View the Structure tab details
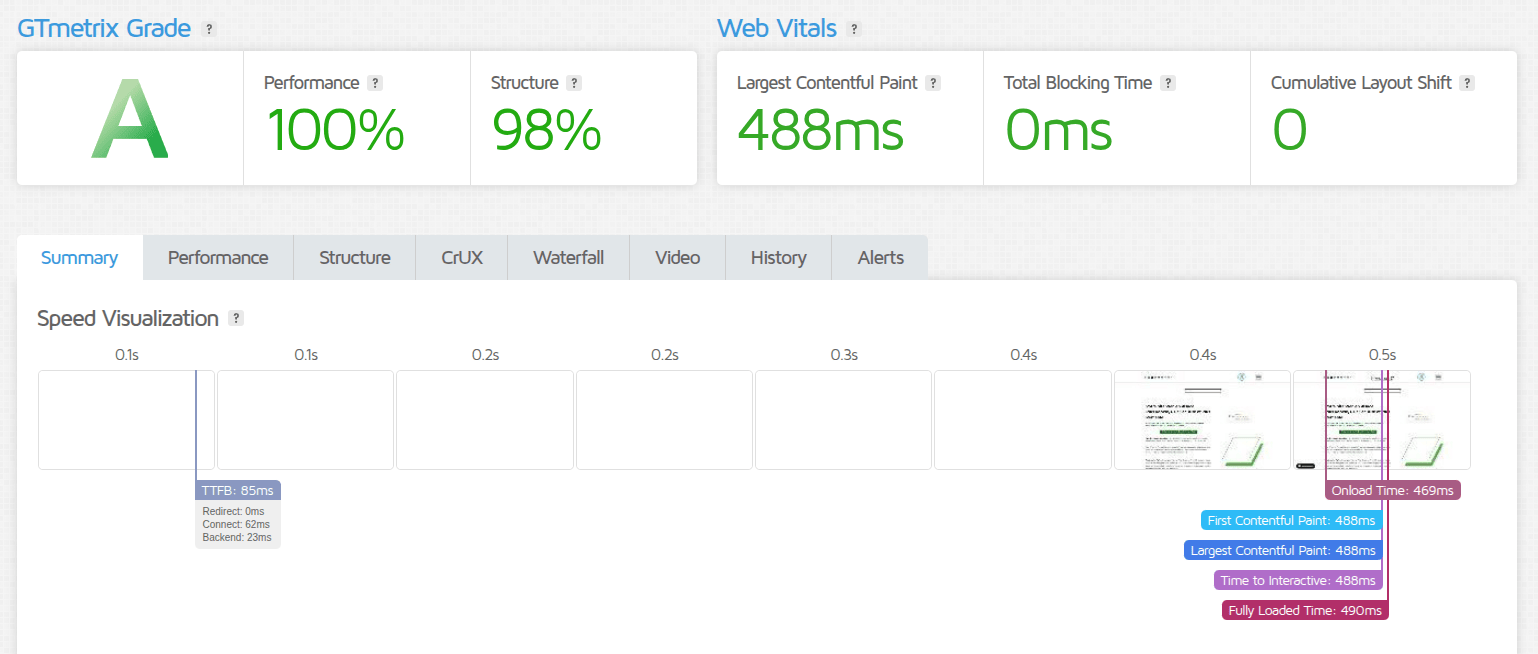This screenshot has width=1538, height=654. tap(354, 257)
